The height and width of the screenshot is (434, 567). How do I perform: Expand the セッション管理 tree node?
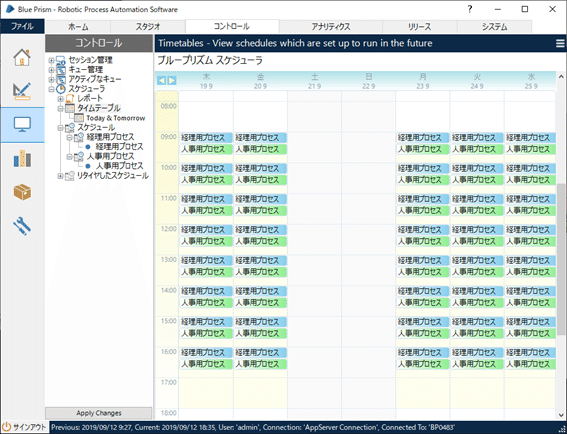(51, 60)
